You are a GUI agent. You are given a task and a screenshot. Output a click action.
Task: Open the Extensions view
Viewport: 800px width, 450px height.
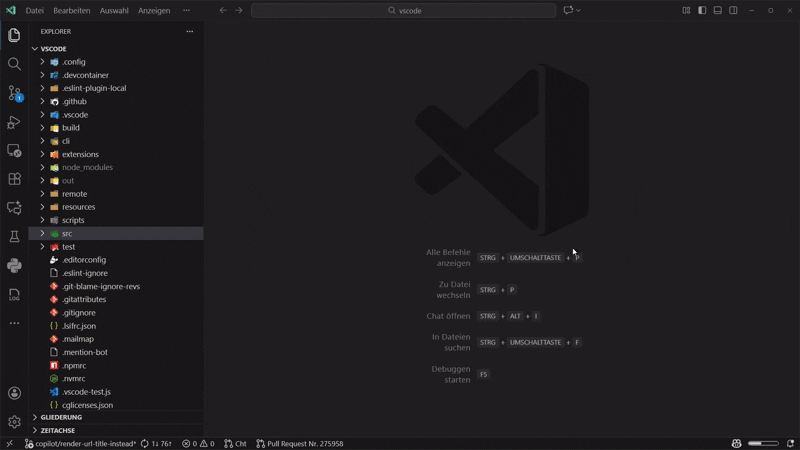(14, 179)
